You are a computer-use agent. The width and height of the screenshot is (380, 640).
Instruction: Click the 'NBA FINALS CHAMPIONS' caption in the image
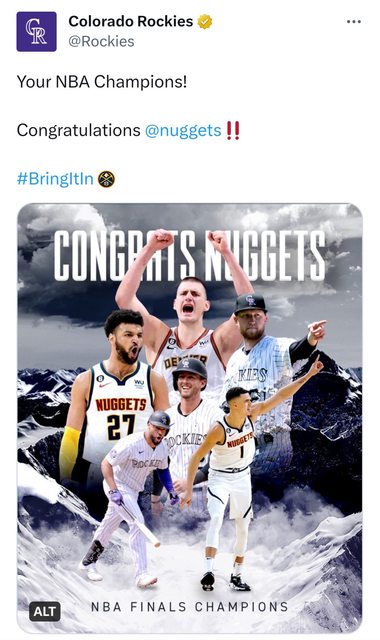click(x=190, y=607)
